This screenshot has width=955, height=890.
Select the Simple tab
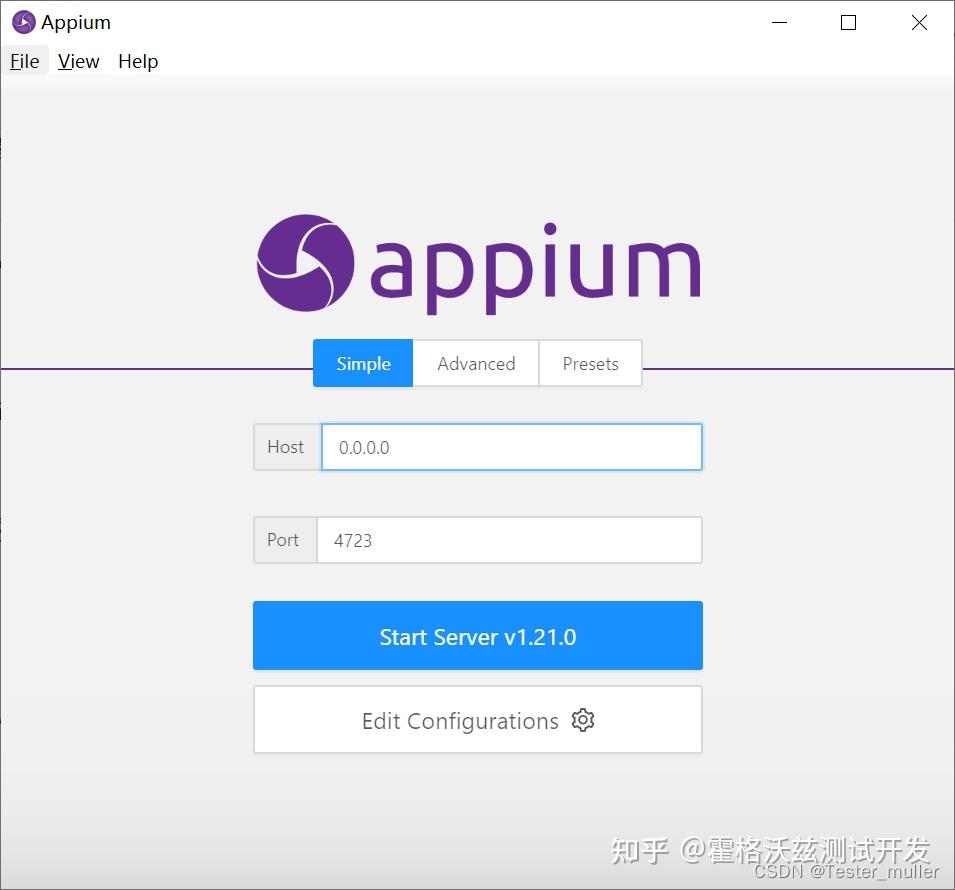point(362,363)
